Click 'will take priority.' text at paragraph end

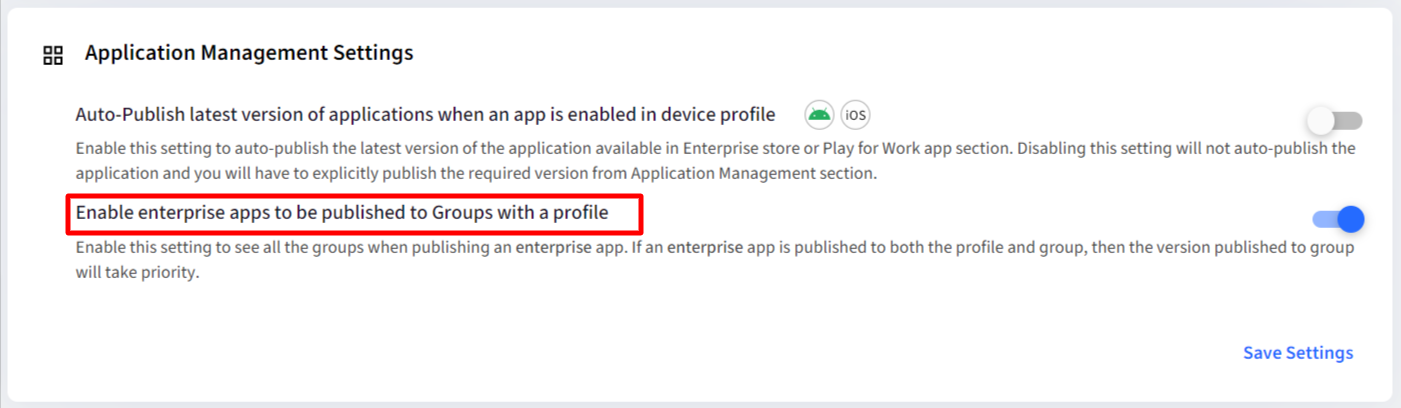pos(139,272)
